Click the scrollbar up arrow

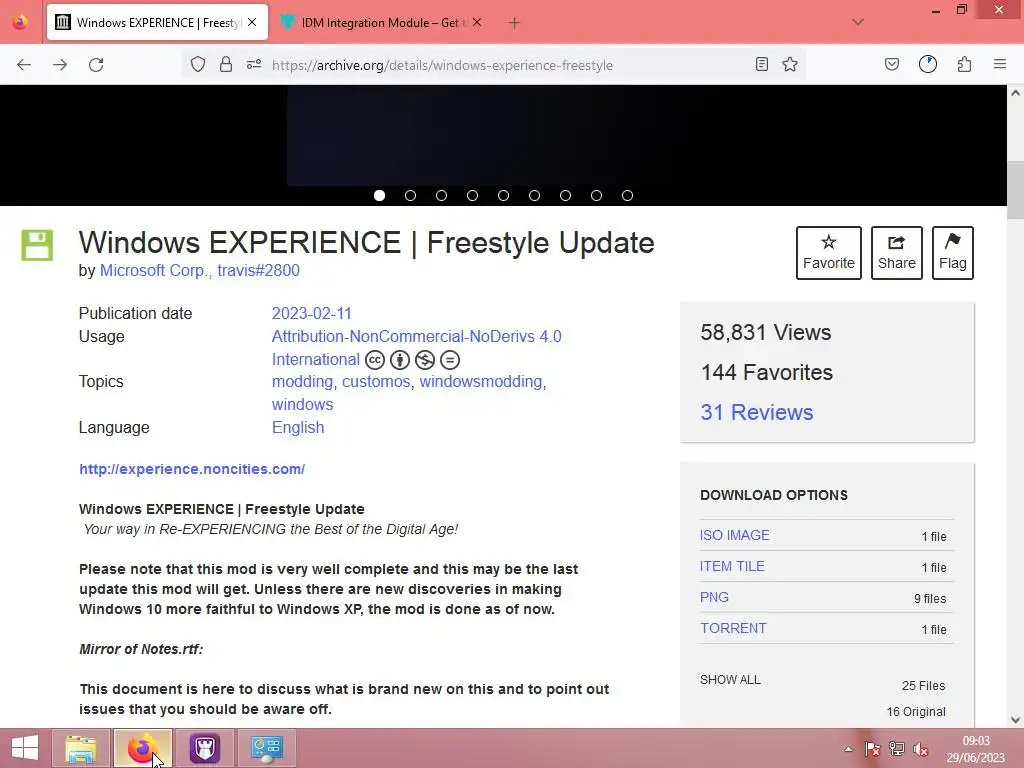click(1015, 93)
